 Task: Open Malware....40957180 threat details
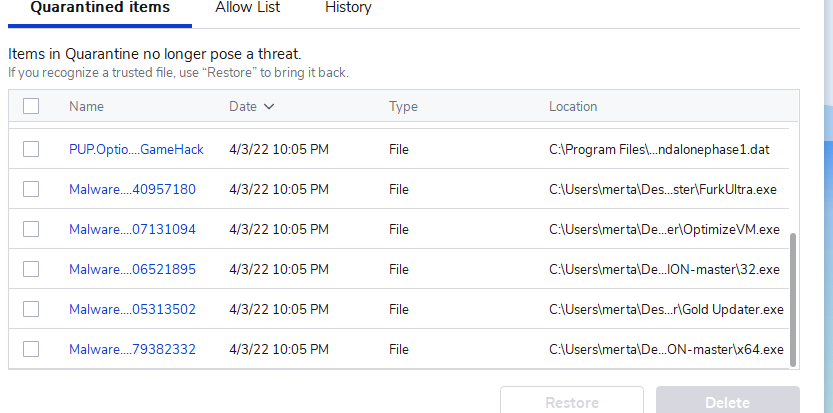coord(132,189)
